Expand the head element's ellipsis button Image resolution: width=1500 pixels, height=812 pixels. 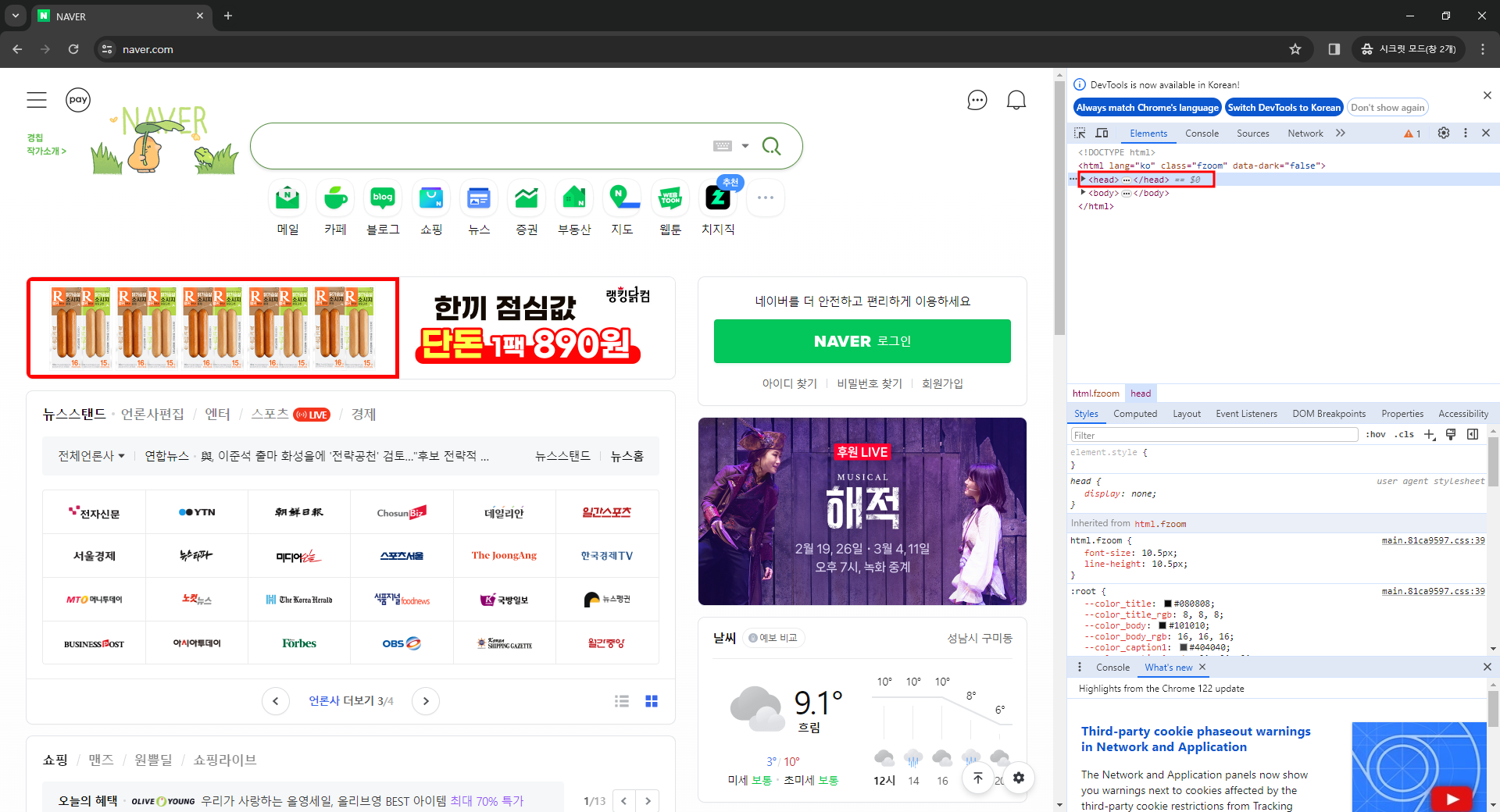[1127, 180]
